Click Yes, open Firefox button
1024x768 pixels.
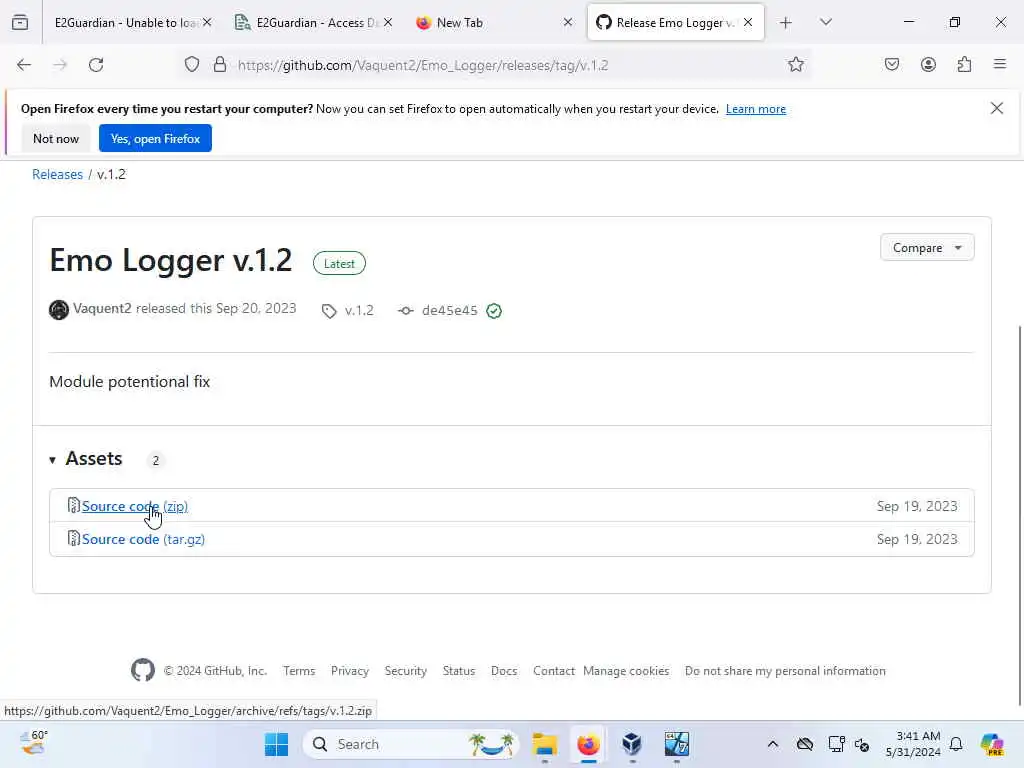[x=155, y=138]
